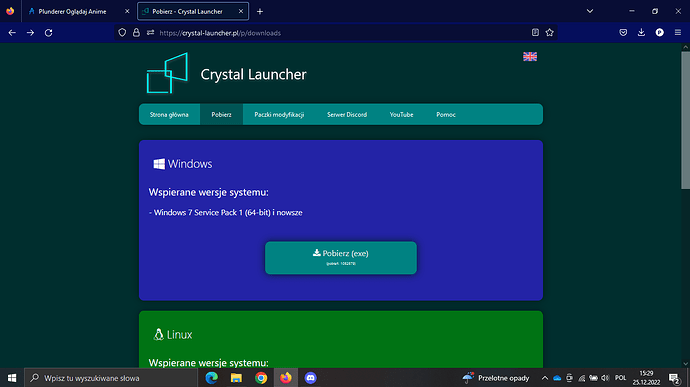Bookmark this page with the star icon
Viewport: 690px width, 387px height.
[550, 32]
